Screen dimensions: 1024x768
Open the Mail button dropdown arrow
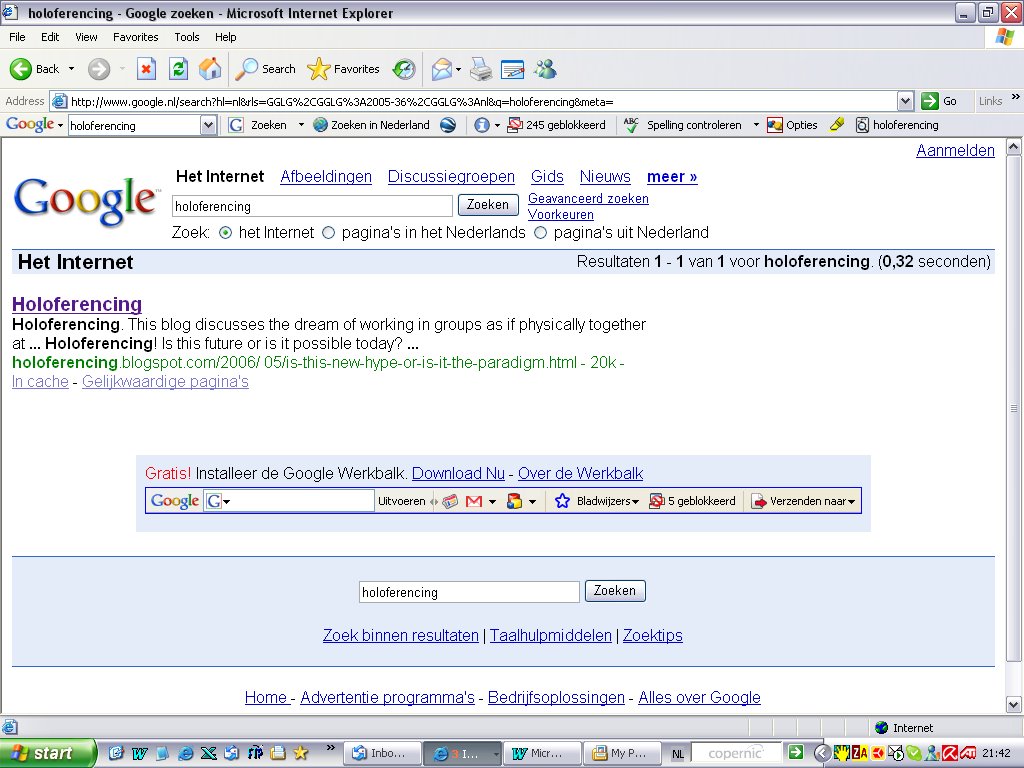[458, 69]
